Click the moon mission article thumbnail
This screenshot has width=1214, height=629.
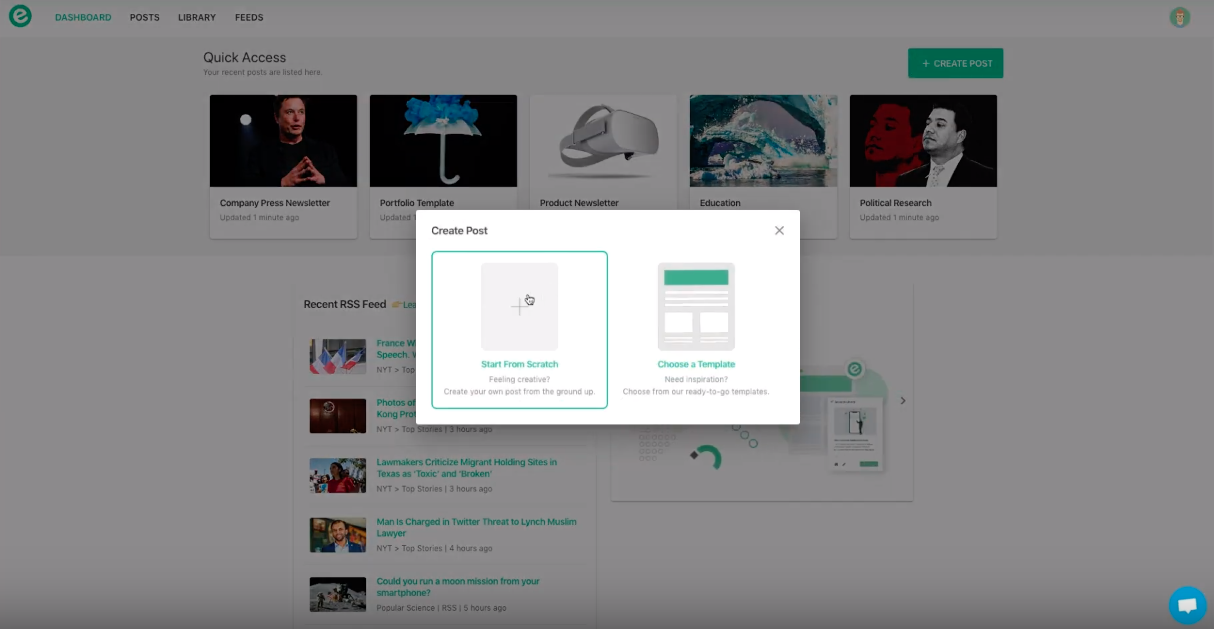click(338, 594)
